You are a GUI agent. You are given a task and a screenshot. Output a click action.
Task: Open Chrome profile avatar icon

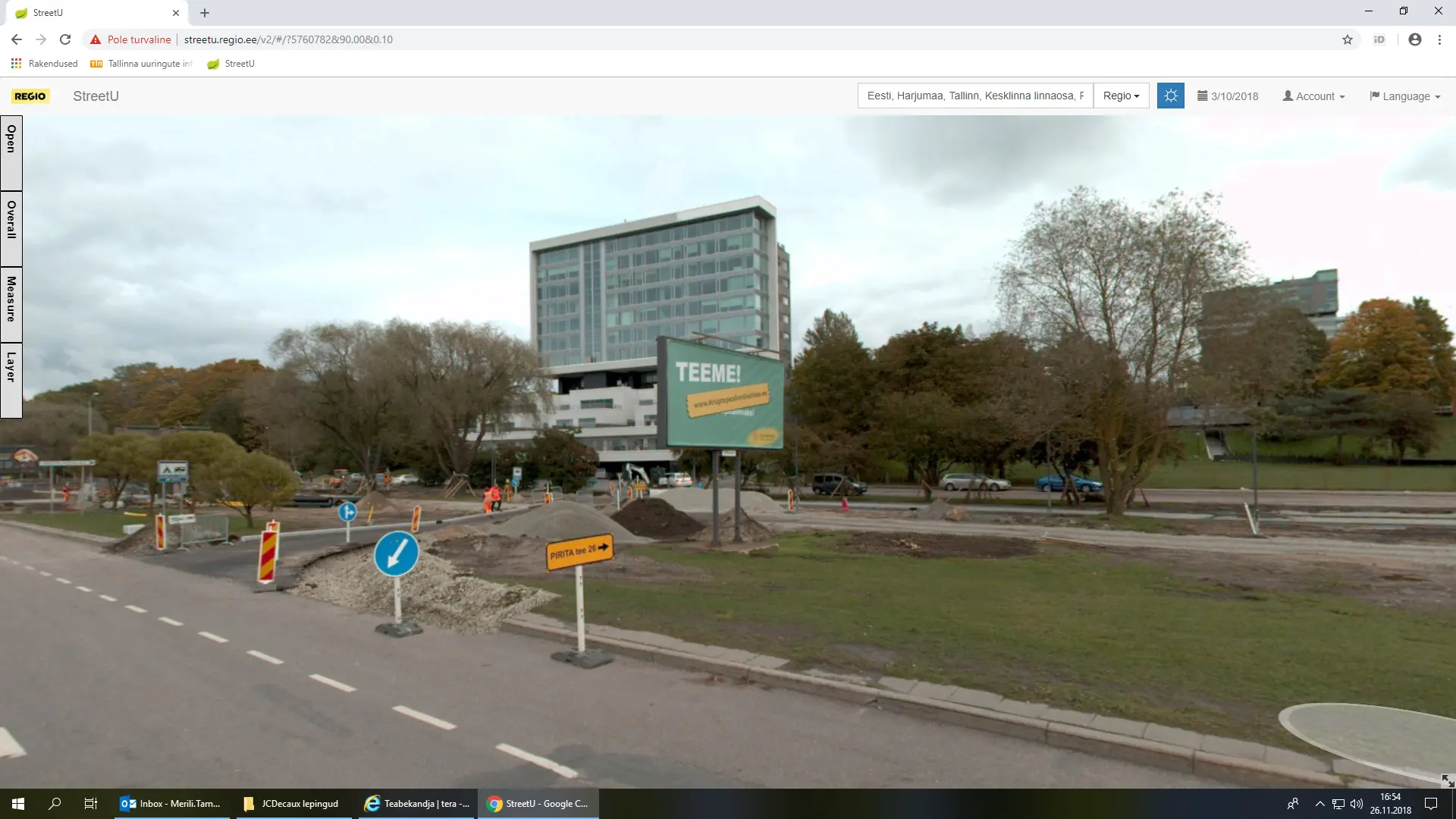click(x=1414, y=39)
